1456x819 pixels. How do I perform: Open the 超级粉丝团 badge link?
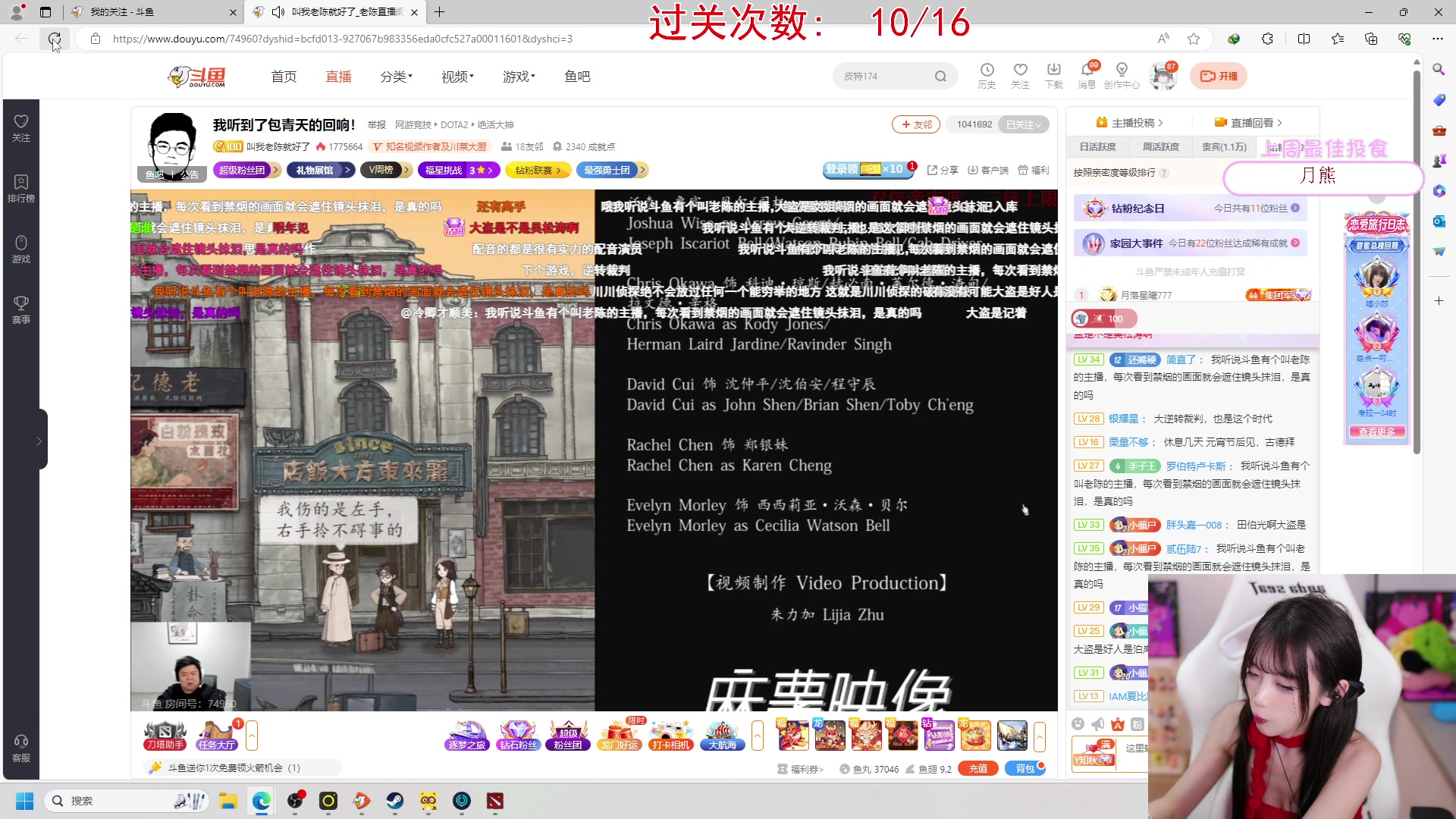[x=246, y=170]
